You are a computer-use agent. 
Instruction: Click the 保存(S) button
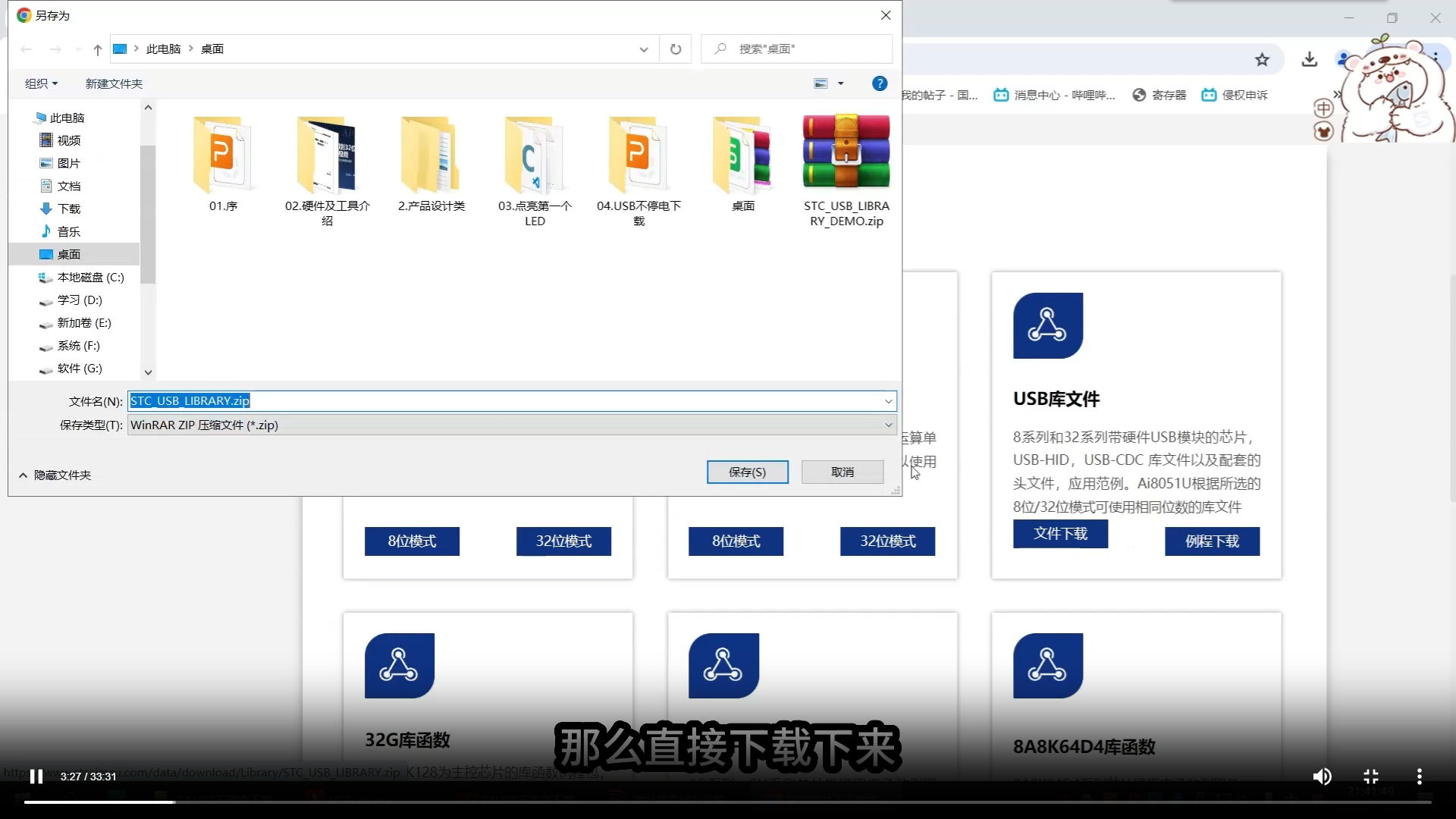tap(747, 472)
